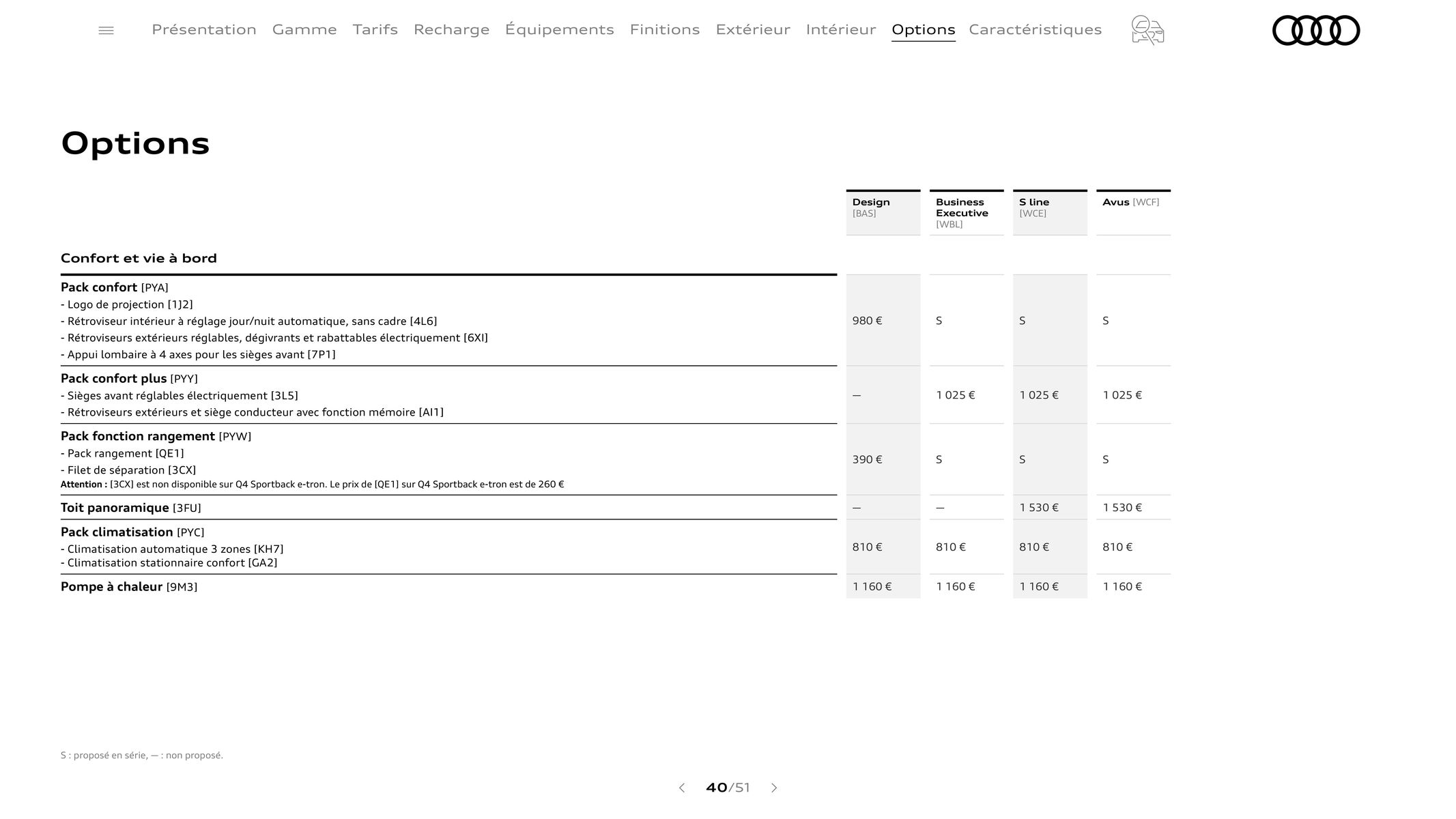Select the Pack confort plus [PYY] title
The height and width of the screenshot is (819, 1456).
pyautogui.click(x=129, y=379)
